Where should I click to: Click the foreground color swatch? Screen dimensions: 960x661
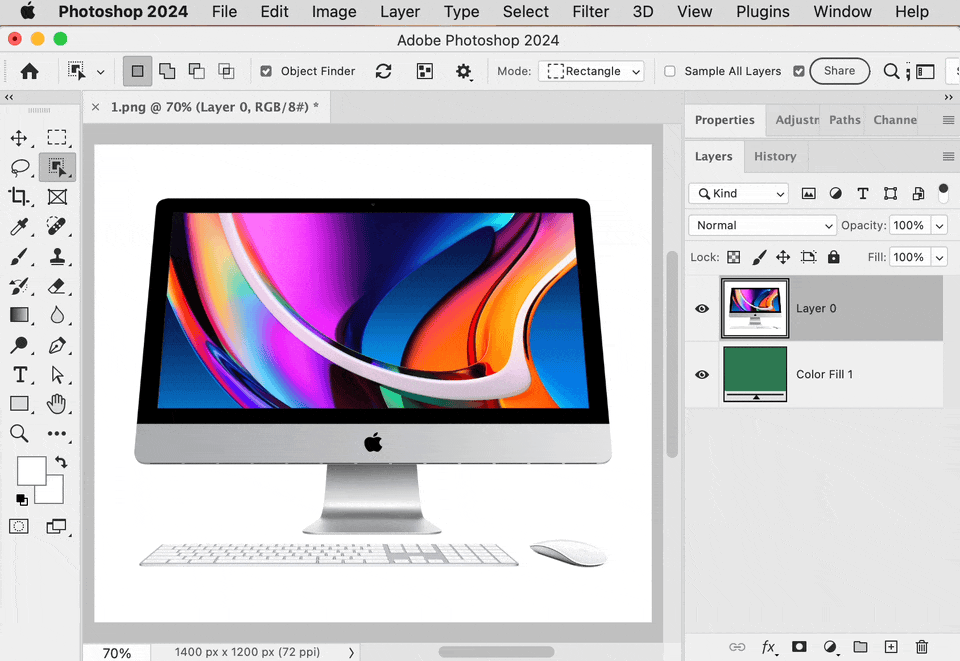click(31, 470)
